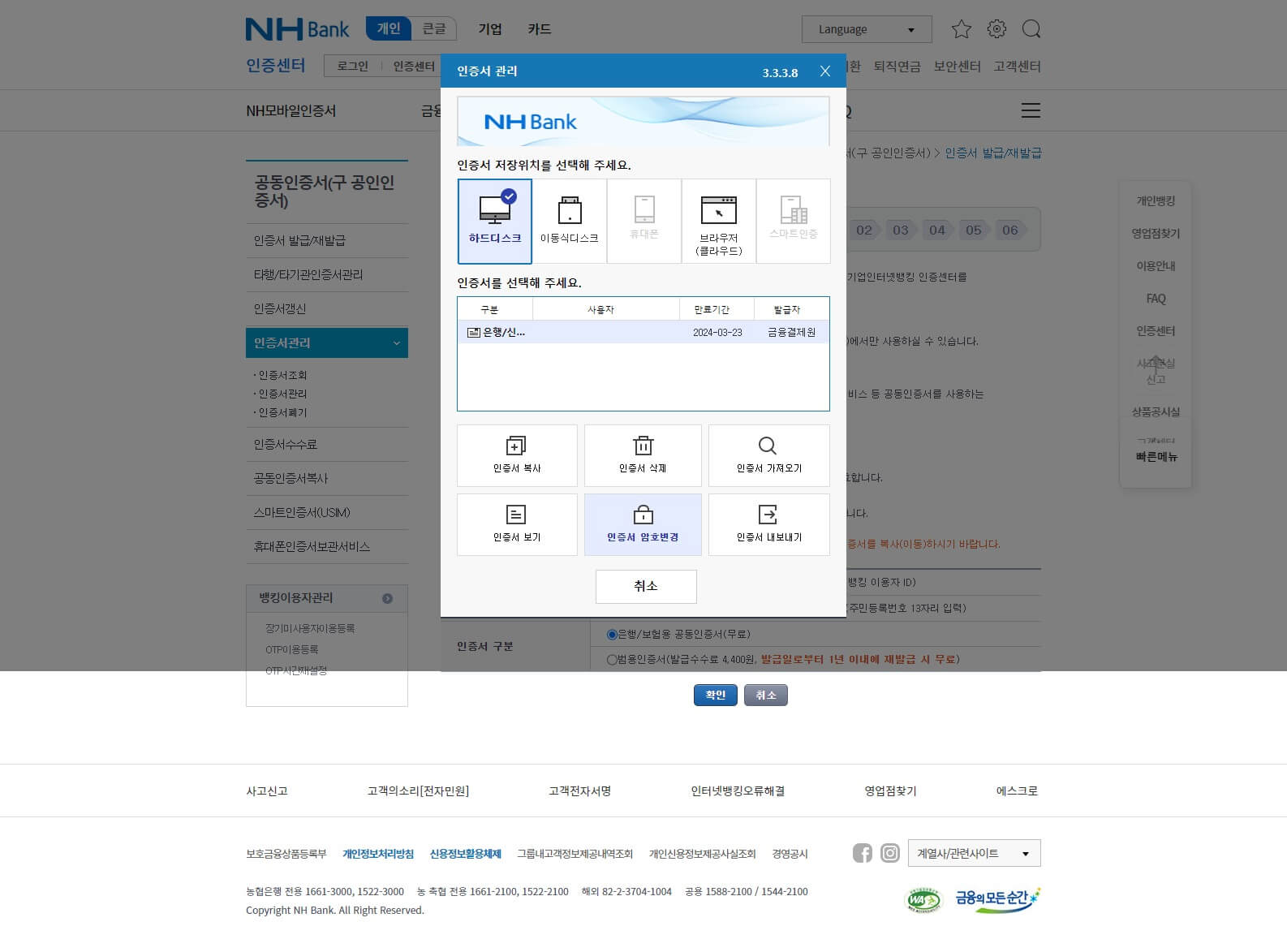This screenshot has width=1287, height=952.
Task: Click the NH Bank logo in header
Action: click(298, 29)
